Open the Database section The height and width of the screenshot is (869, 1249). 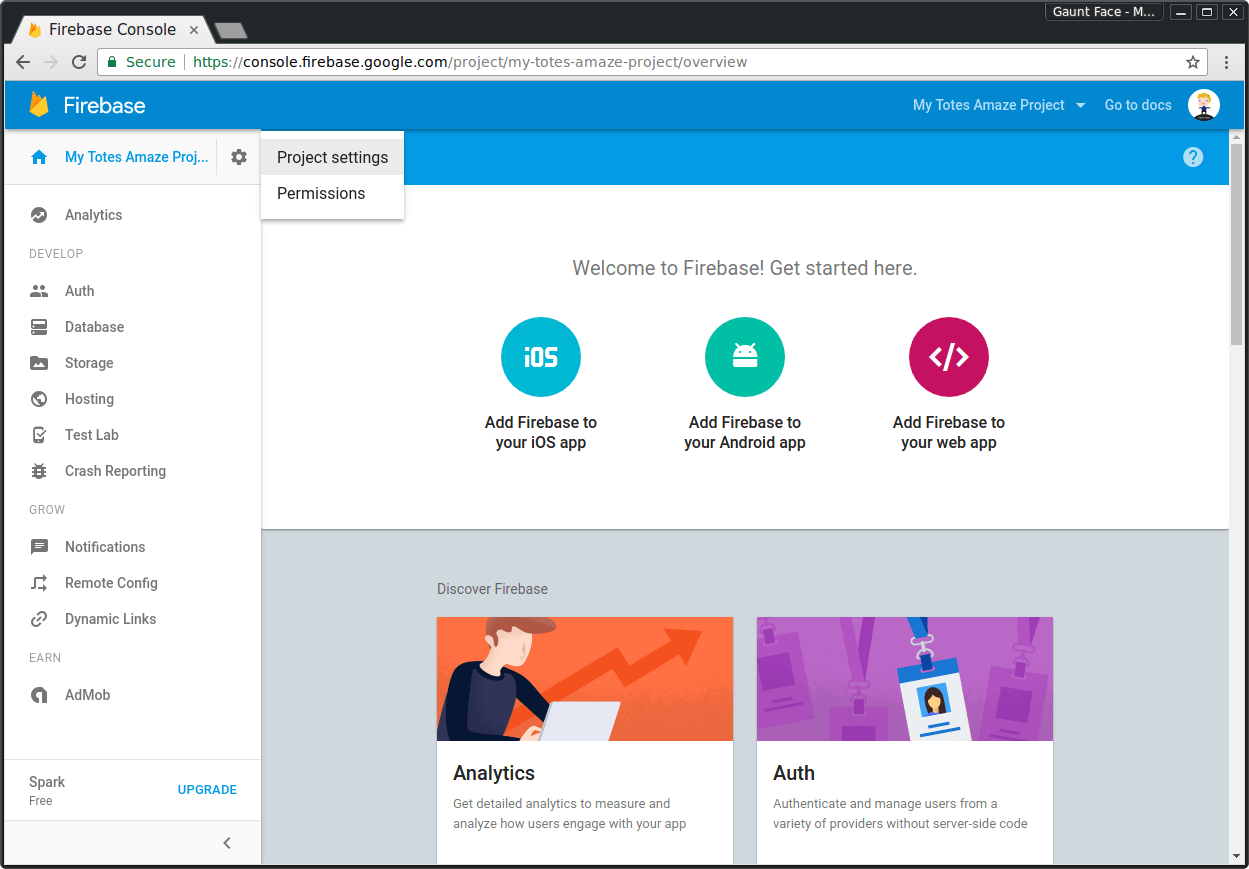pyautogui.click(x=95, y=327)
